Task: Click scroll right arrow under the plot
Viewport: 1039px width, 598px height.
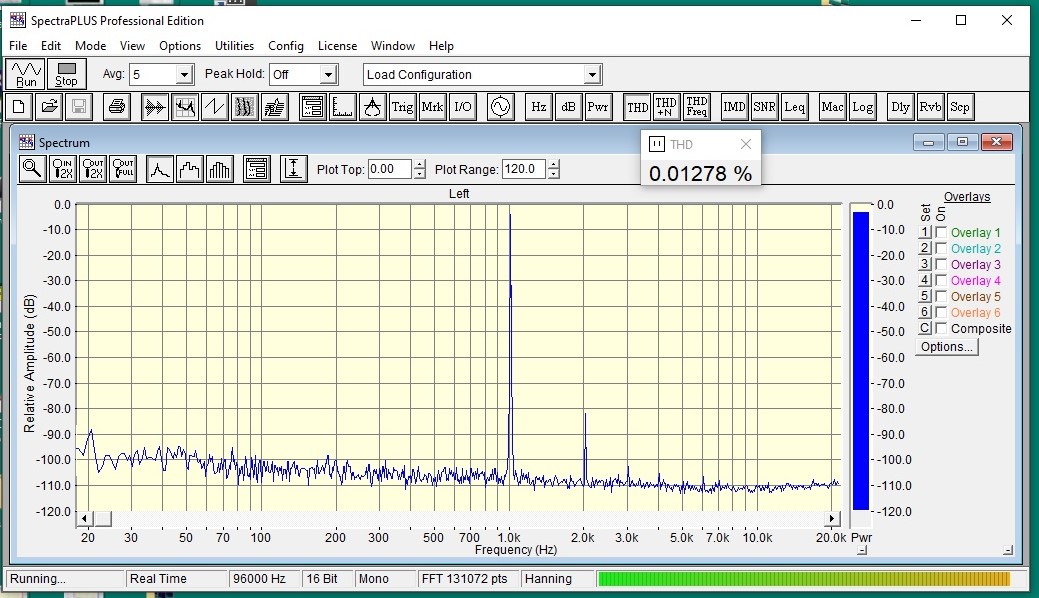Action: pos(832,518)
